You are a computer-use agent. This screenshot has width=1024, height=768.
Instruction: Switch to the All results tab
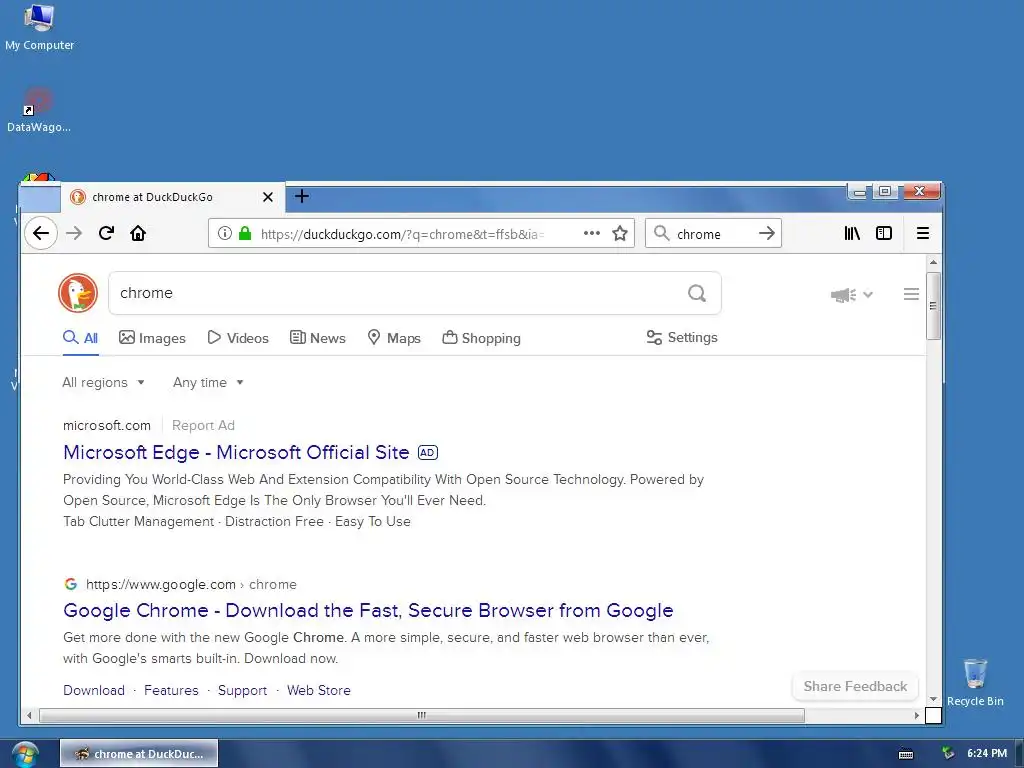click(80, 338)
